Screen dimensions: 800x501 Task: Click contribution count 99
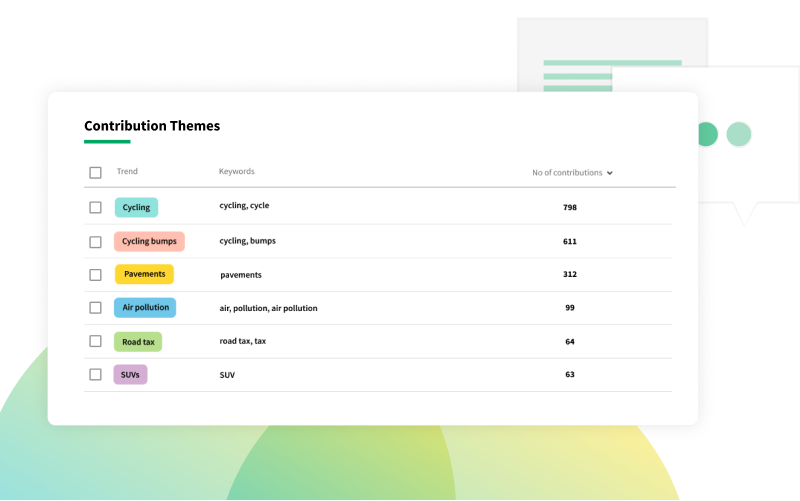[x=570, y=308]
